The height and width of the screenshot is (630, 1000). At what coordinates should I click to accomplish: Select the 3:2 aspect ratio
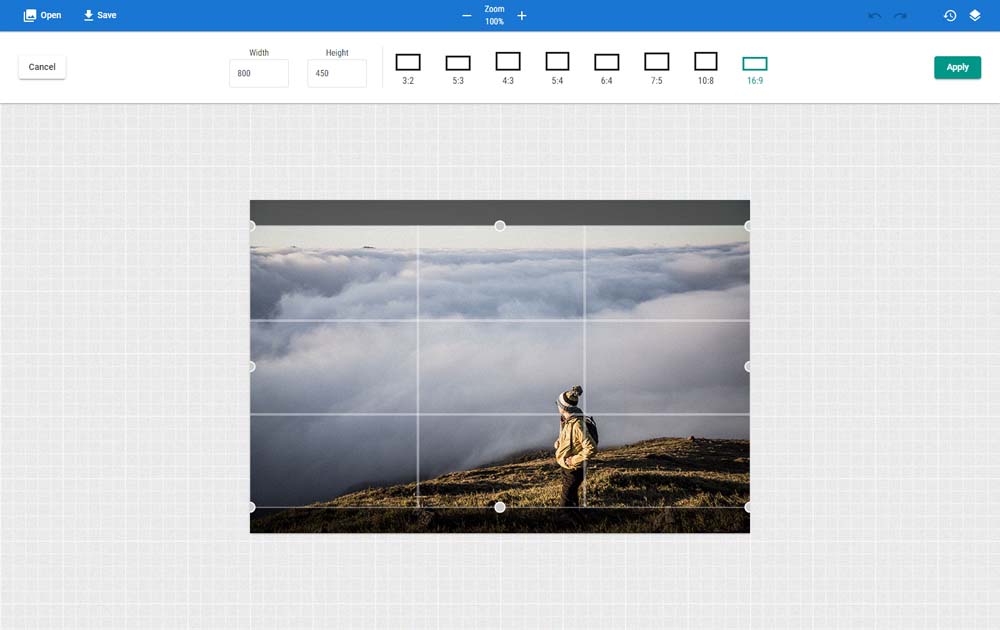(408, 69)
